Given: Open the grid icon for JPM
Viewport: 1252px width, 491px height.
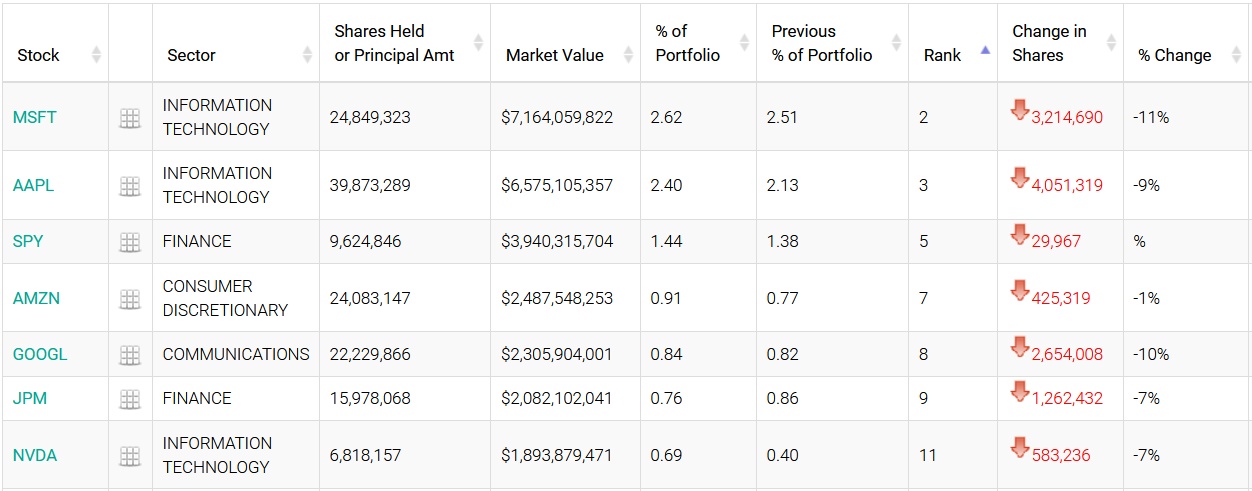Looking at the screenshot, I should (130, 399).
